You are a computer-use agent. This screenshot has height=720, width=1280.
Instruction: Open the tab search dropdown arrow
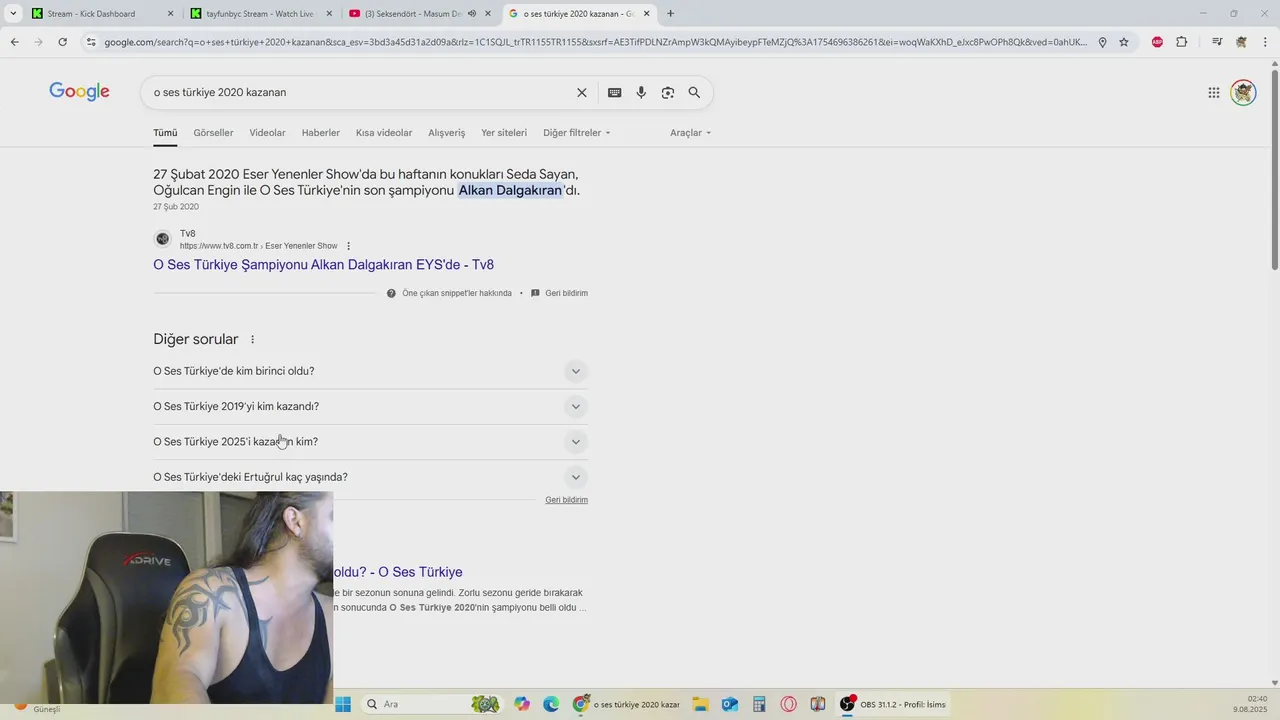13,13
